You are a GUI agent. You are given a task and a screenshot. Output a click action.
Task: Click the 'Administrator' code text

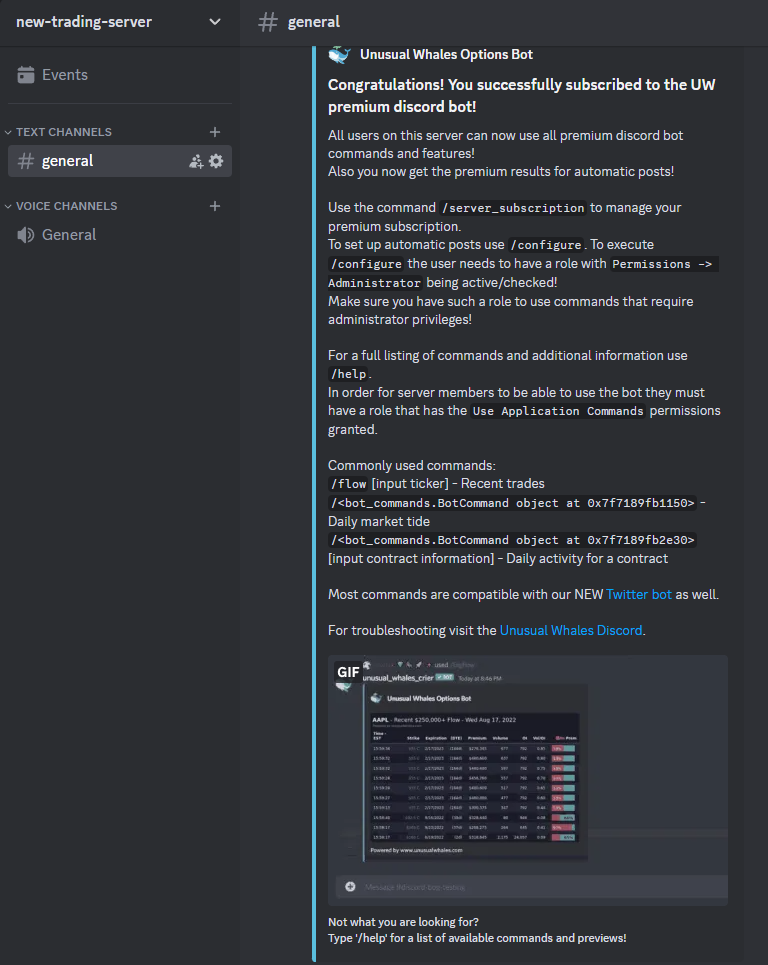click(374, 283)
